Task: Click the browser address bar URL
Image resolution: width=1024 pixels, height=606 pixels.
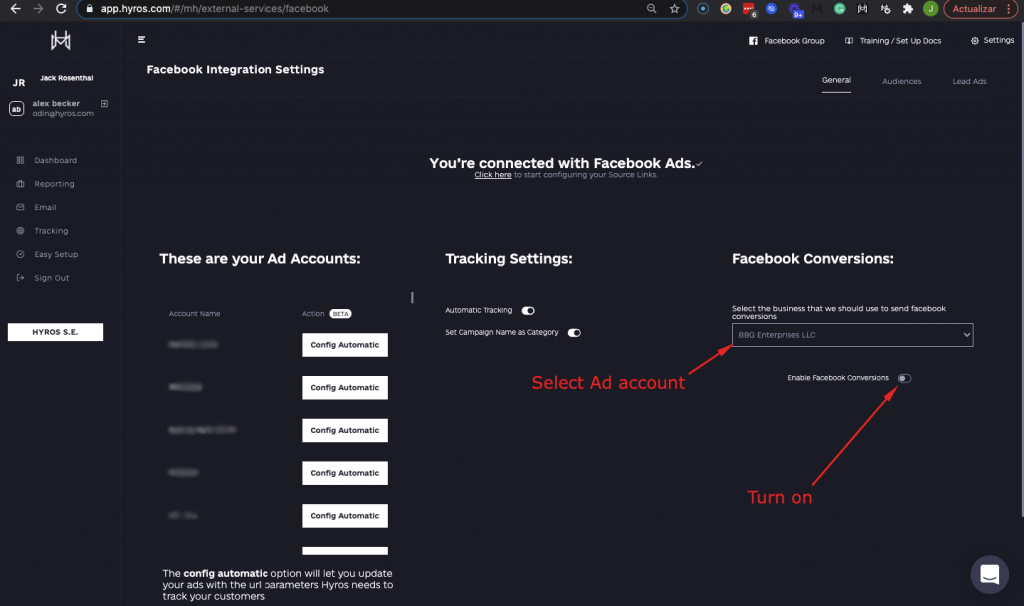Action: pyautogui.click(x=215, y=8)
